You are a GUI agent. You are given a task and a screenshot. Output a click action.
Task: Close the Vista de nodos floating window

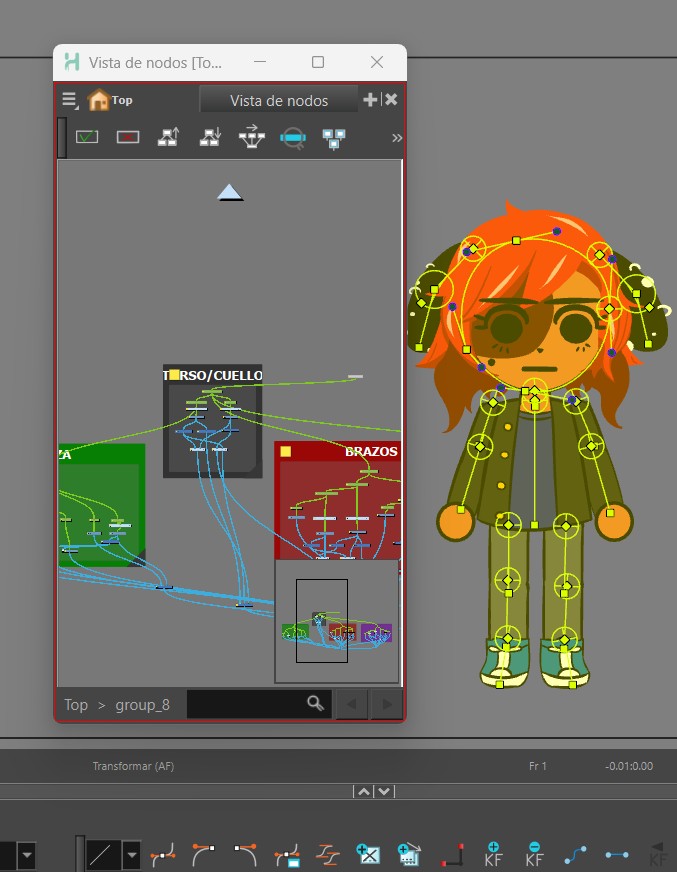coord(377,62)
